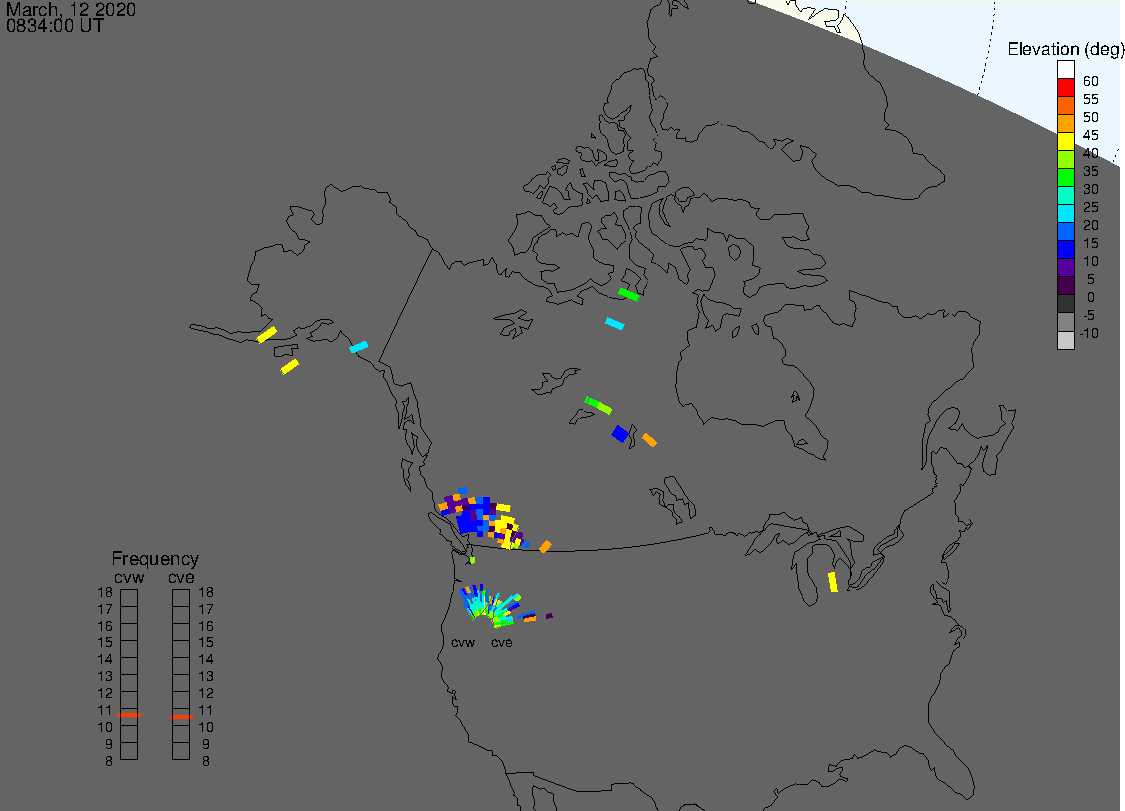Select the bright green legend swatch beside 35
This screenshot has height=811, width=1125.
(x=1065, y=177)
